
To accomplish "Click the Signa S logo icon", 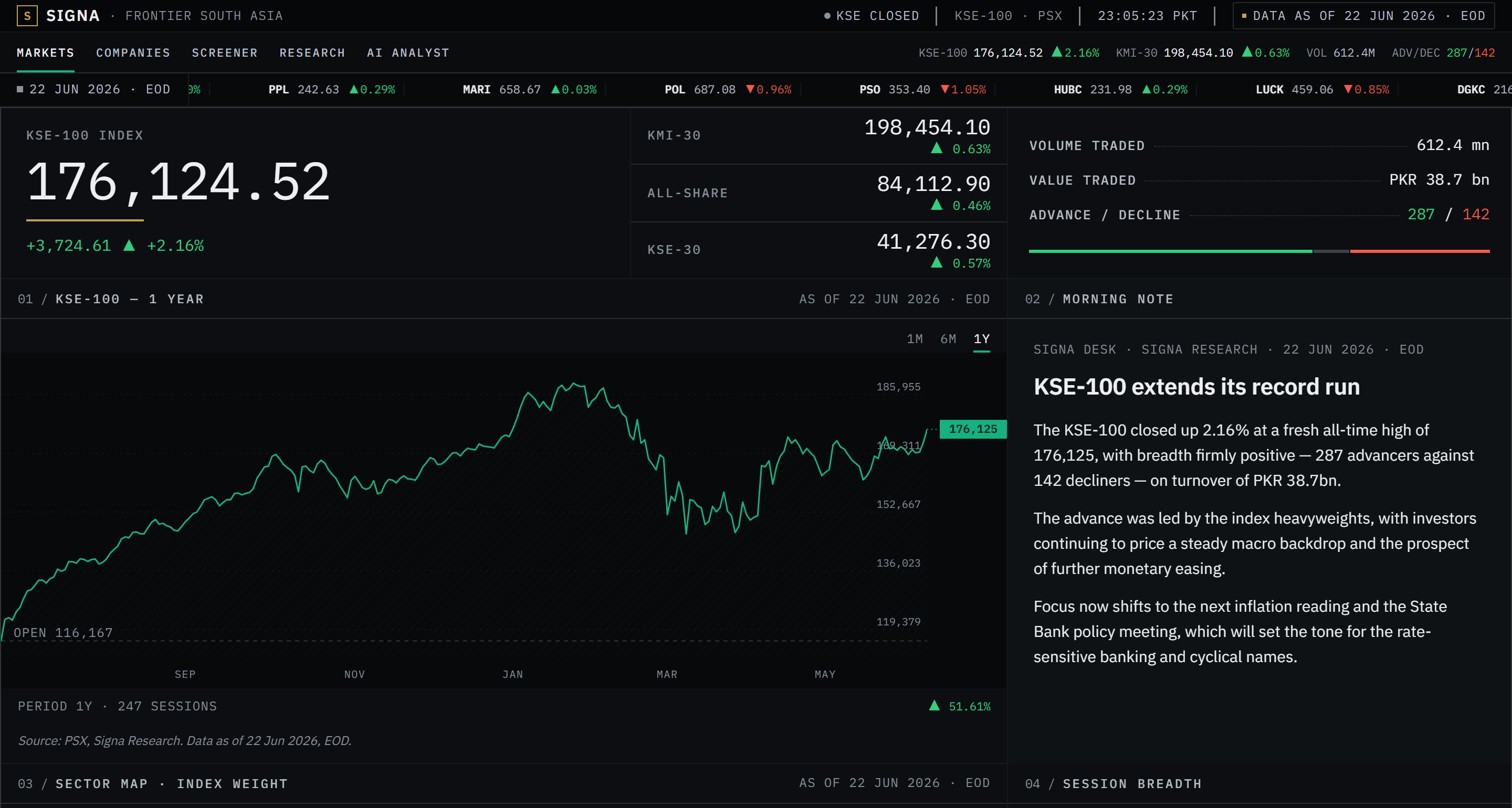I will 27,16.
